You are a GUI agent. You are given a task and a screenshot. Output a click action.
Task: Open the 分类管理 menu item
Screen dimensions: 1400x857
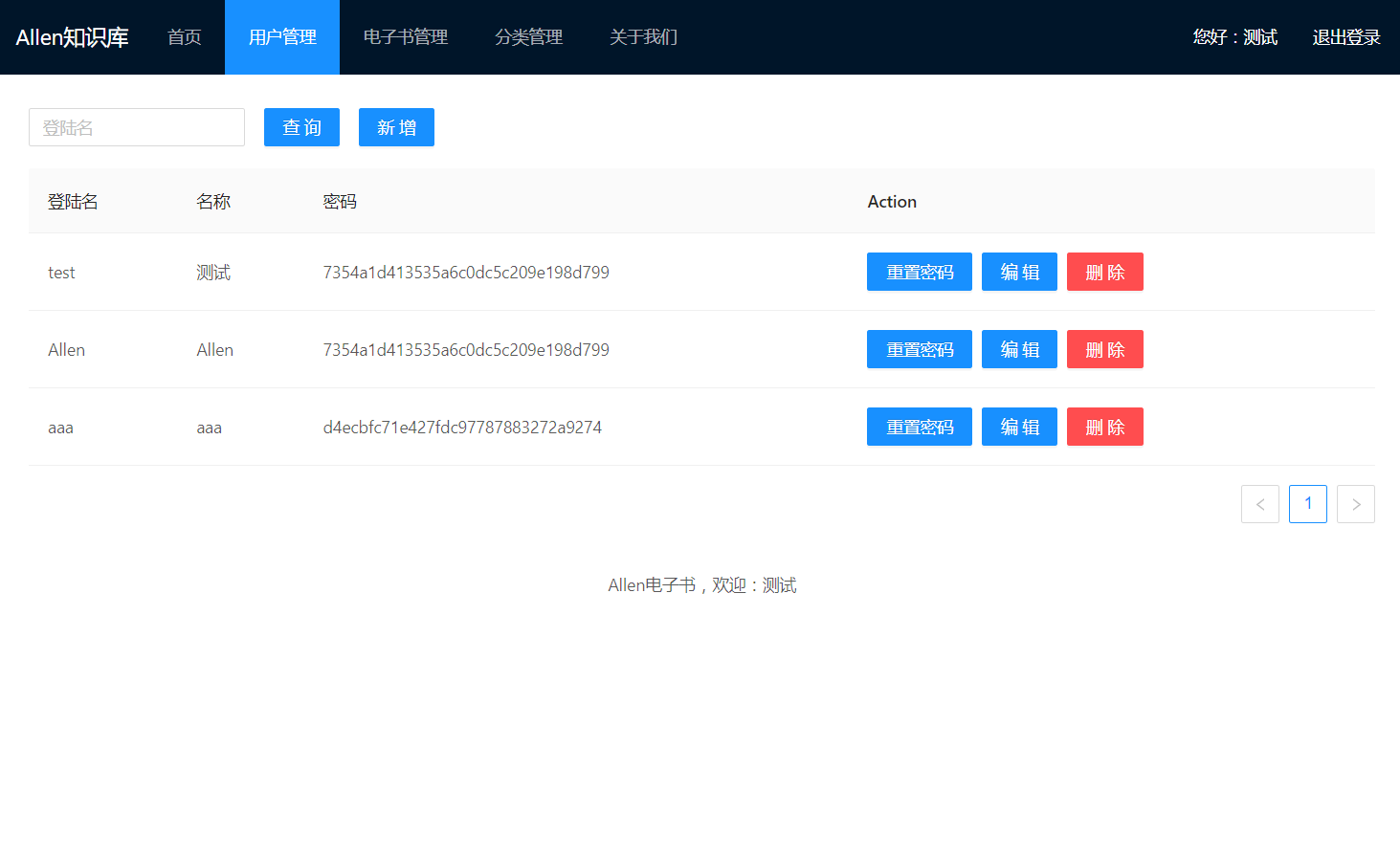click(528, 37)
